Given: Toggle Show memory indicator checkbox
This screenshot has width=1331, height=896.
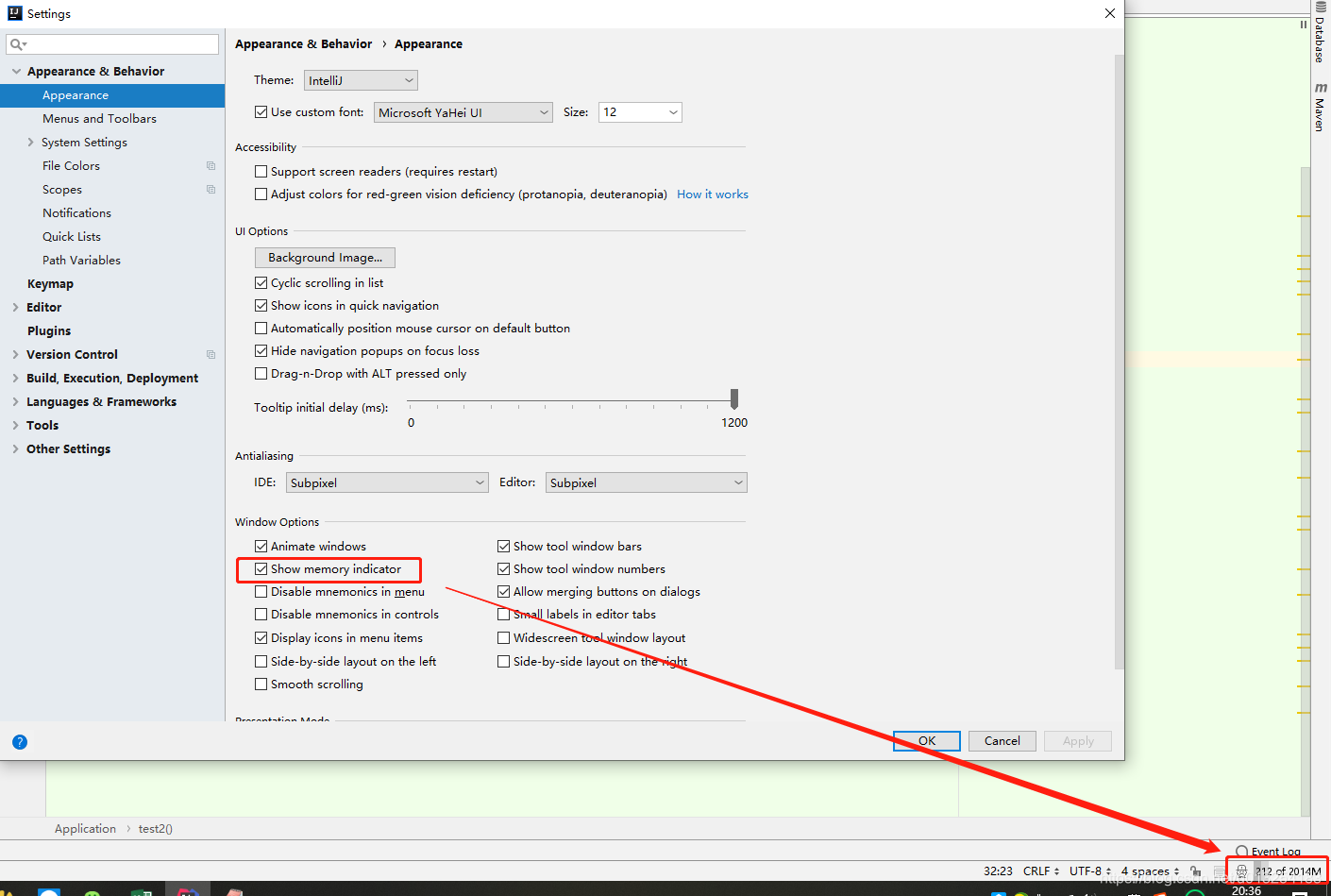Looking at the screenshot, I should click(261, 569).
